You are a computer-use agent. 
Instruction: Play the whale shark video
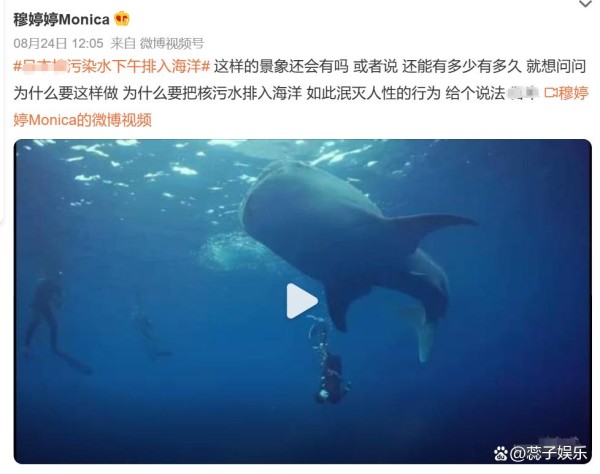[x=302, y=301]
